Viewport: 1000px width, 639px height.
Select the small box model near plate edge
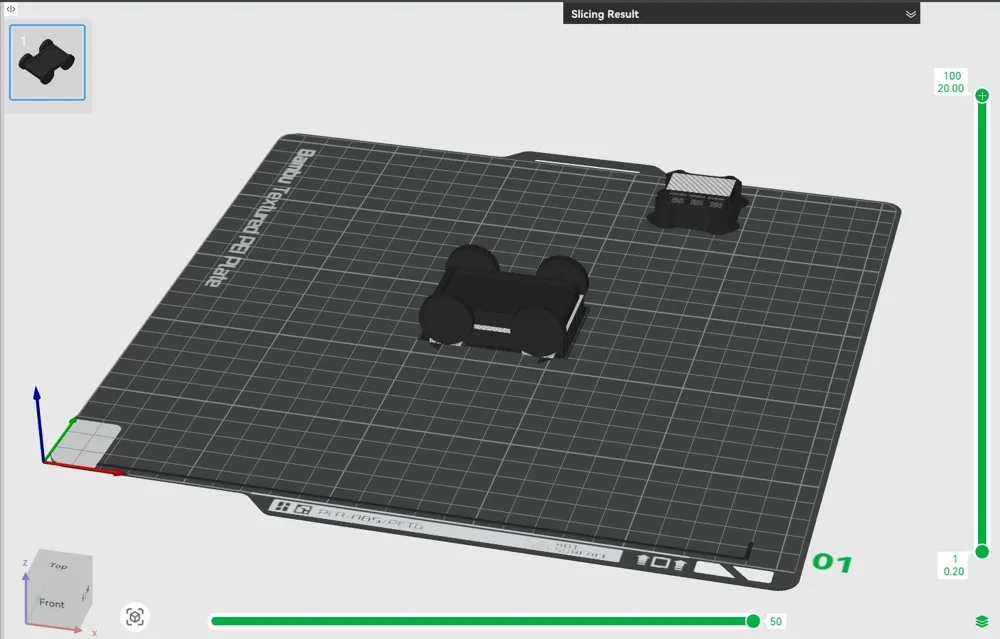click(697, 201)
